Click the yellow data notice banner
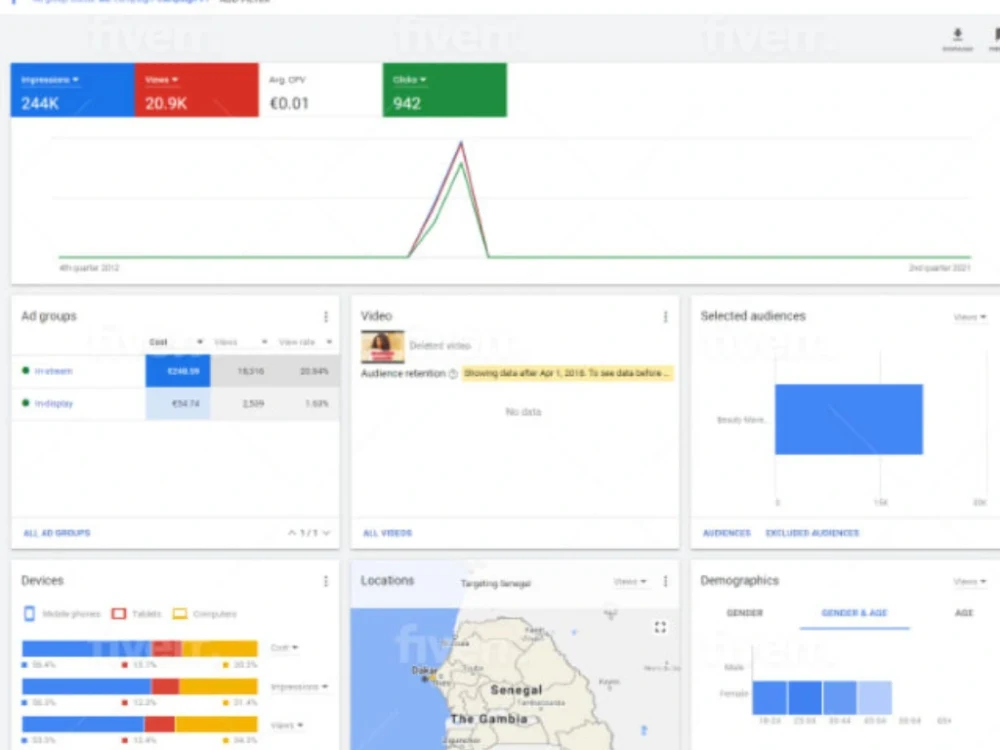Viewport: 1000px width, 750px height. point(568,373)
